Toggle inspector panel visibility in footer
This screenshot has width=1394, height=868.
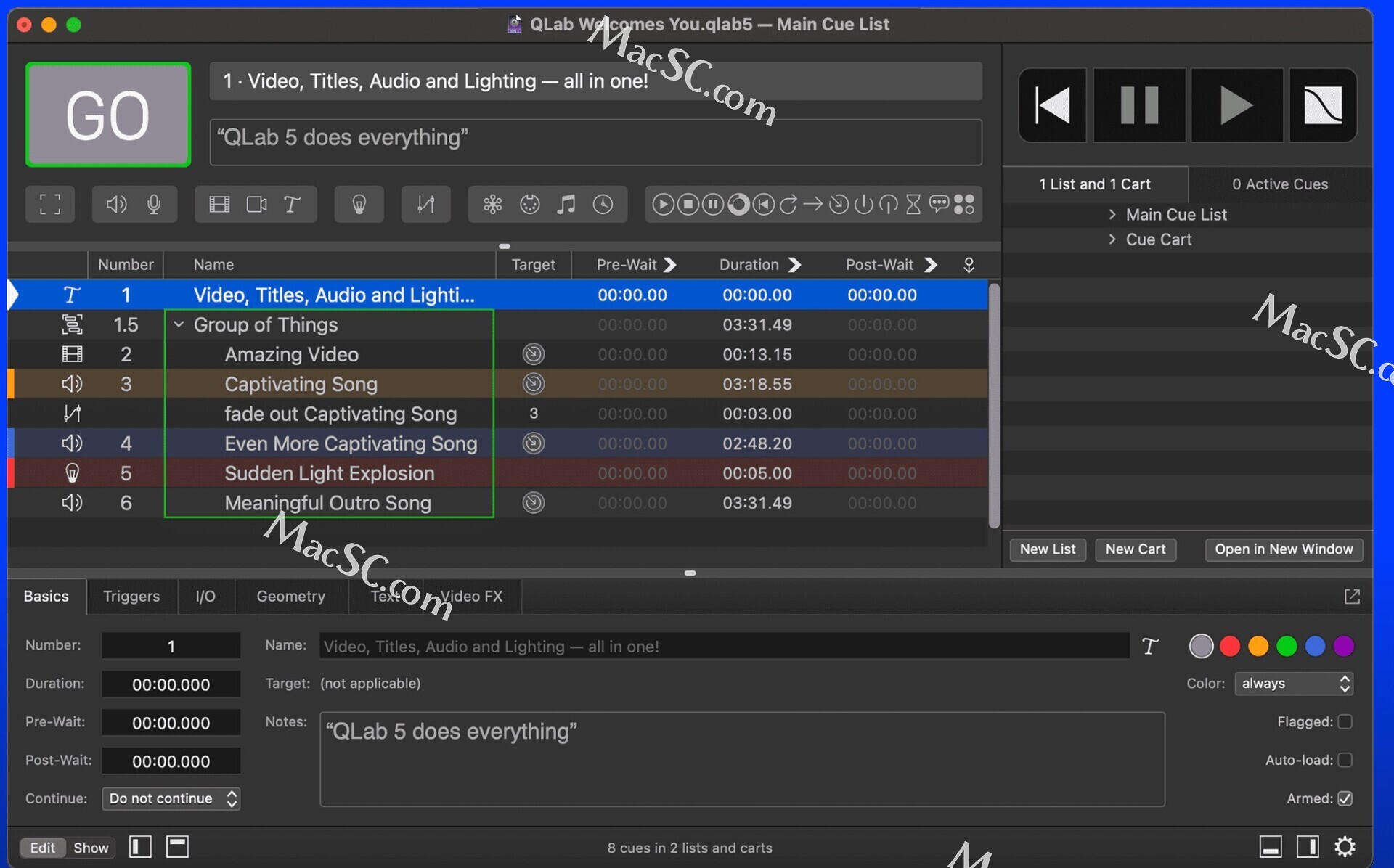coord(1270,847)
